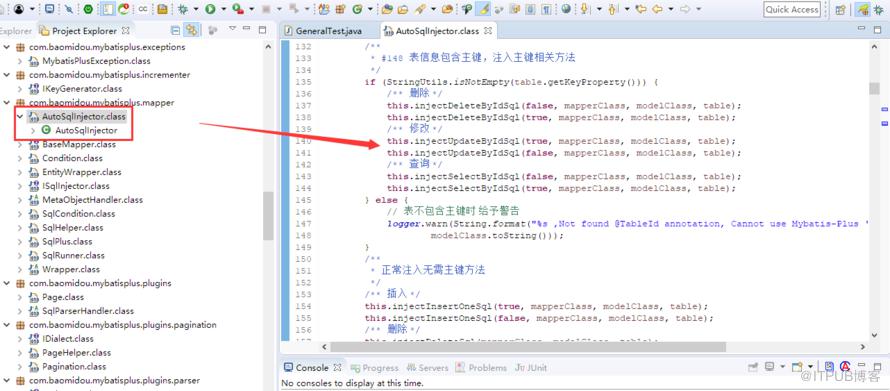The height and width of the screenshot is (391, 890).
Task: Expand the AutoSqlInjector class member node
Action: click(32, 131)
